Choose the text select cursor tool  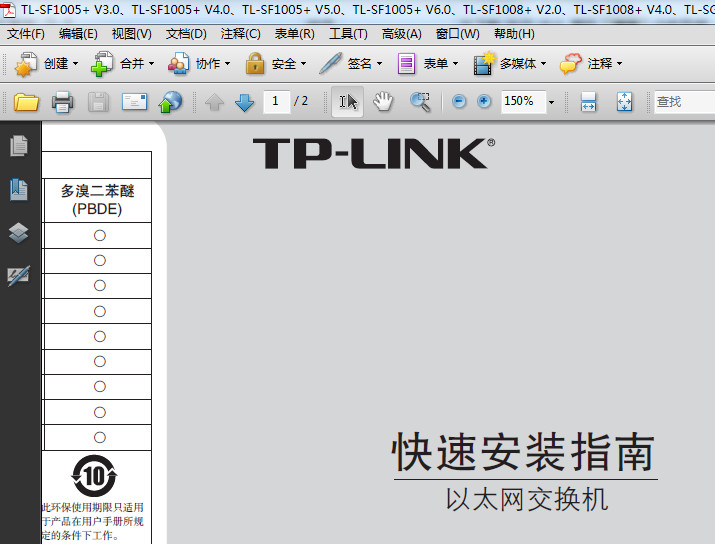pyautogui.click(x=347, y=102)
